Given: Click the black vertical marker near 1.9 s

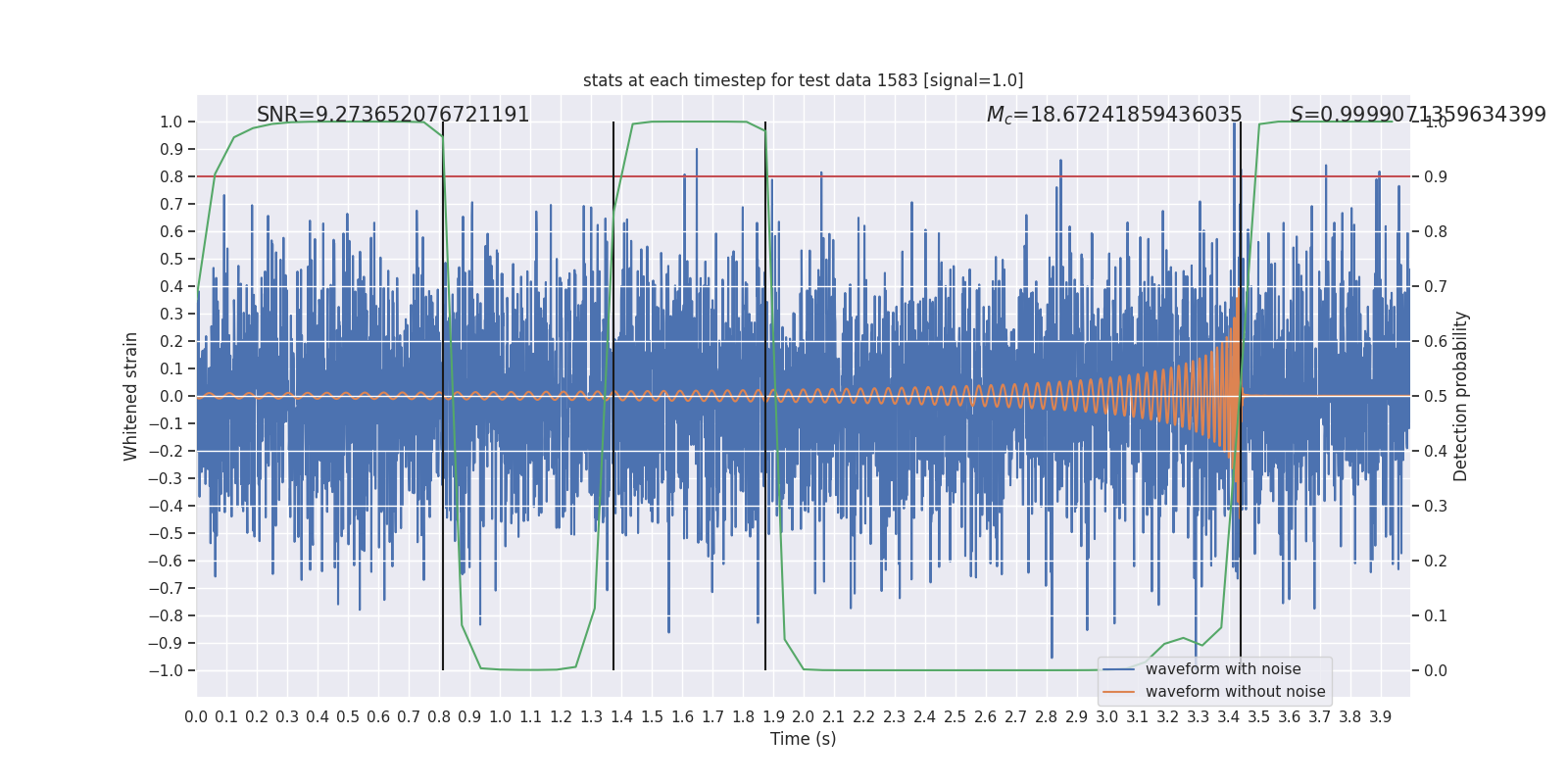Looking at the screenshot, I should [765, 396].
